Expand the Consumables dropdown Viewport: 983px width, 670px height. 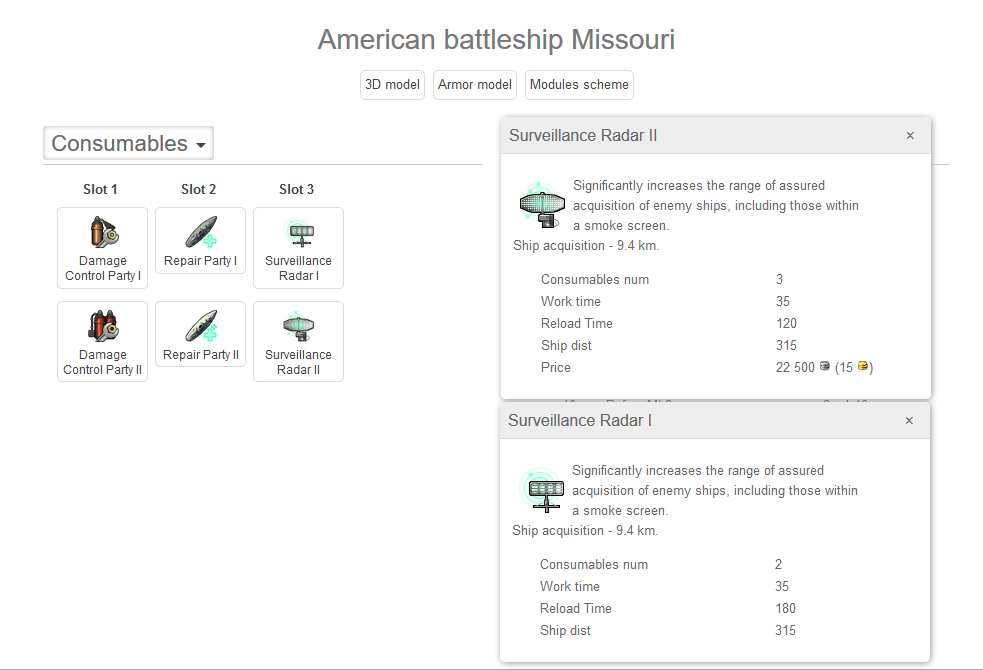click(129, 144)
